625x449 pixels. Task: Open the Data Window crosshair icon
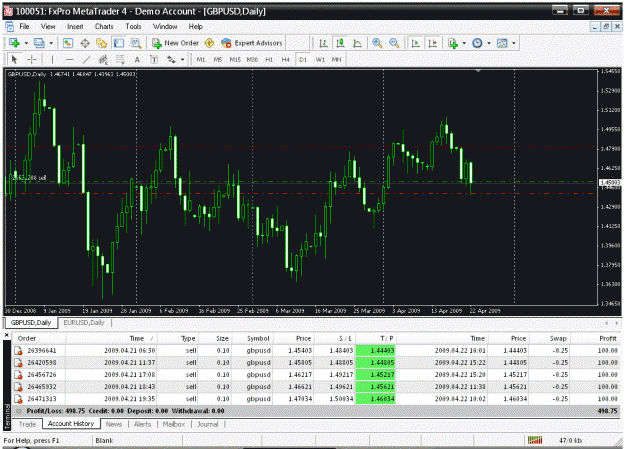(85, 43)
